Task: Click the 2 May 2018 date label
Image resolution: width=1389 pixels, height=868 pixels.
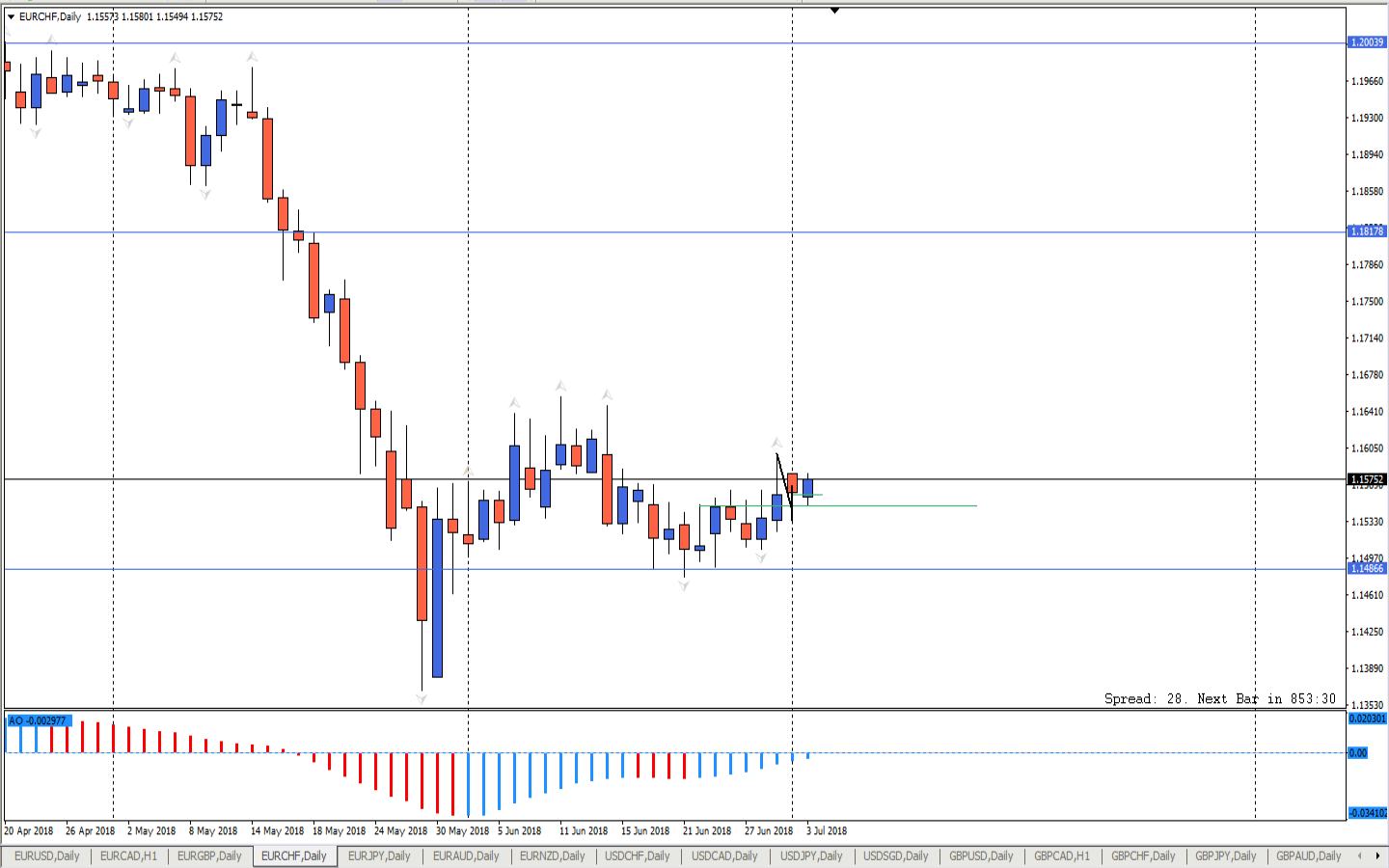Action: (x=151, y=830)
